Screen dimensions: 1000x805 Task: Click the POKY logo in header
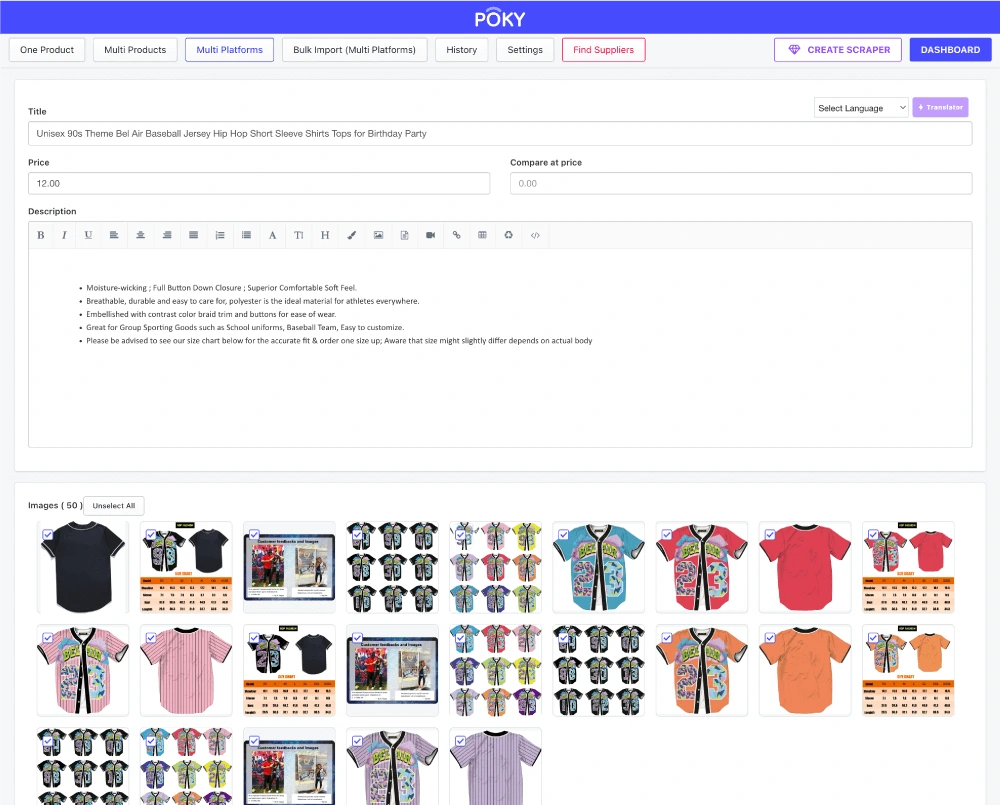[500, 18]
